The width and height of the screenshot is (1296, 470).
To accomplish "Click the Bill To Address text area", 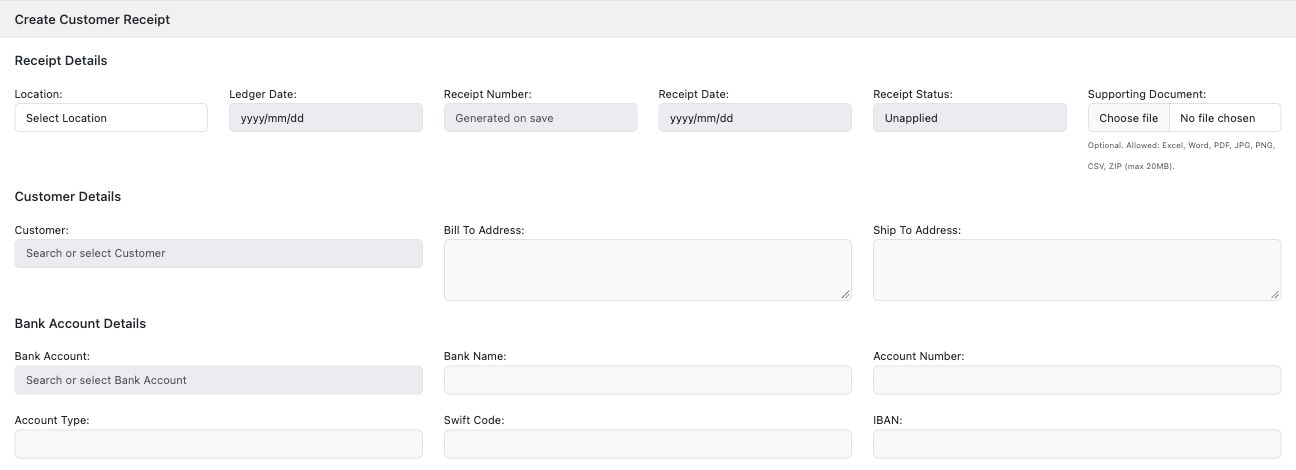I will tap(648, 270).
